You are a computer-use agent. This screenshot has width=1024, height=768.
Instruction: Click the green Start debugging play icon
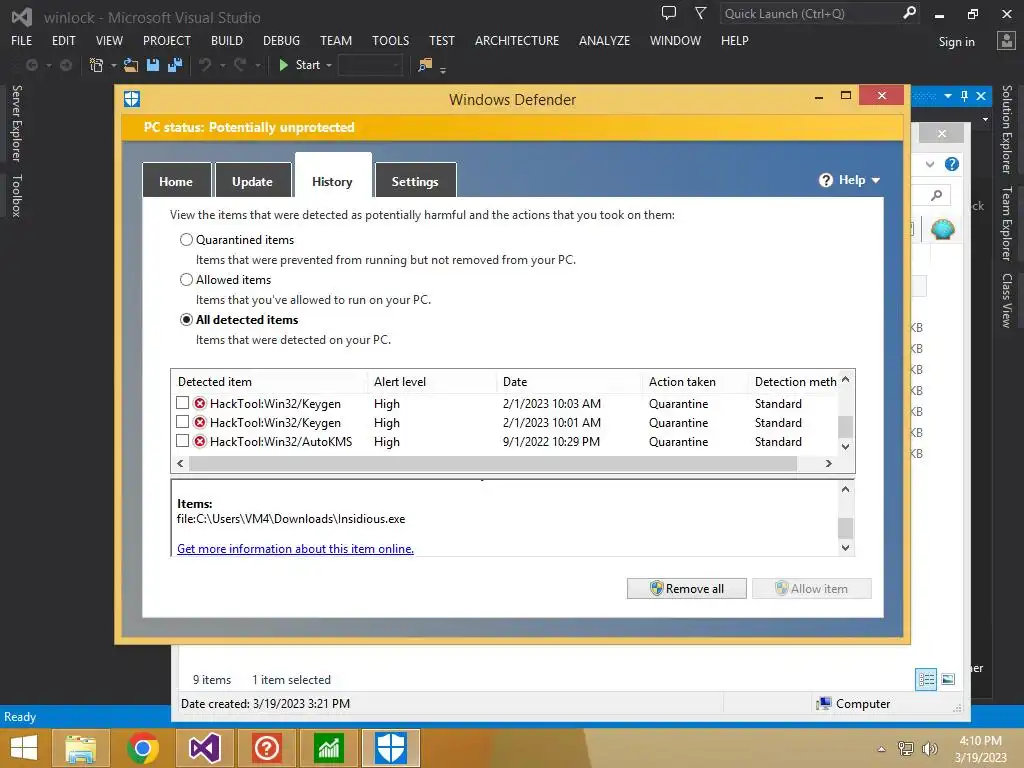click(283, 65)
